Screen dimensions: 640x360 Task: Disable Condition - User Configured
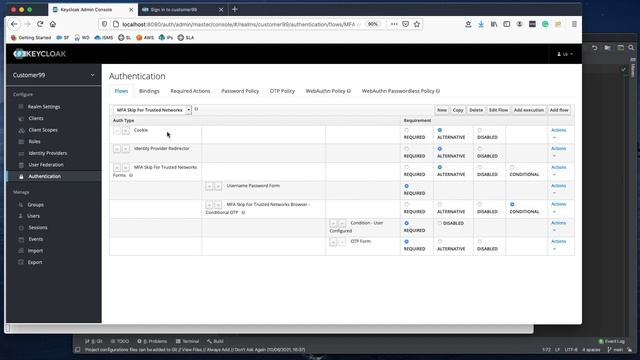(440, 223)
